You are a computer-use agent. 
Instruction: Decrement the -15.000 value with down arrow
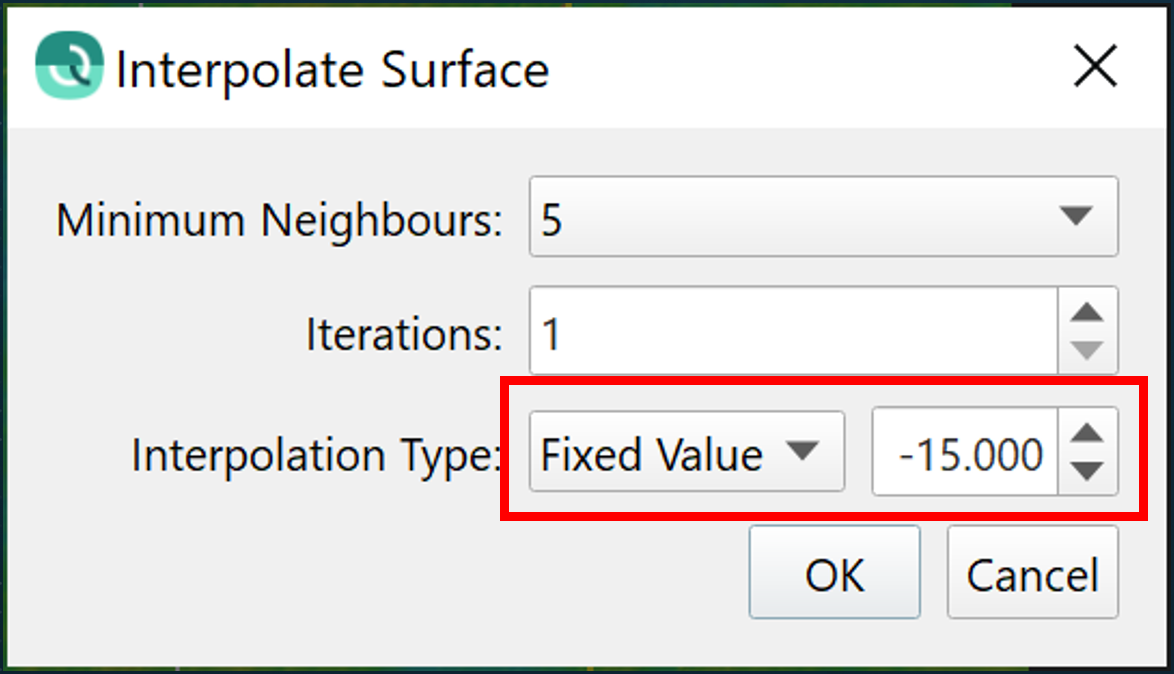coord(1087,471)
